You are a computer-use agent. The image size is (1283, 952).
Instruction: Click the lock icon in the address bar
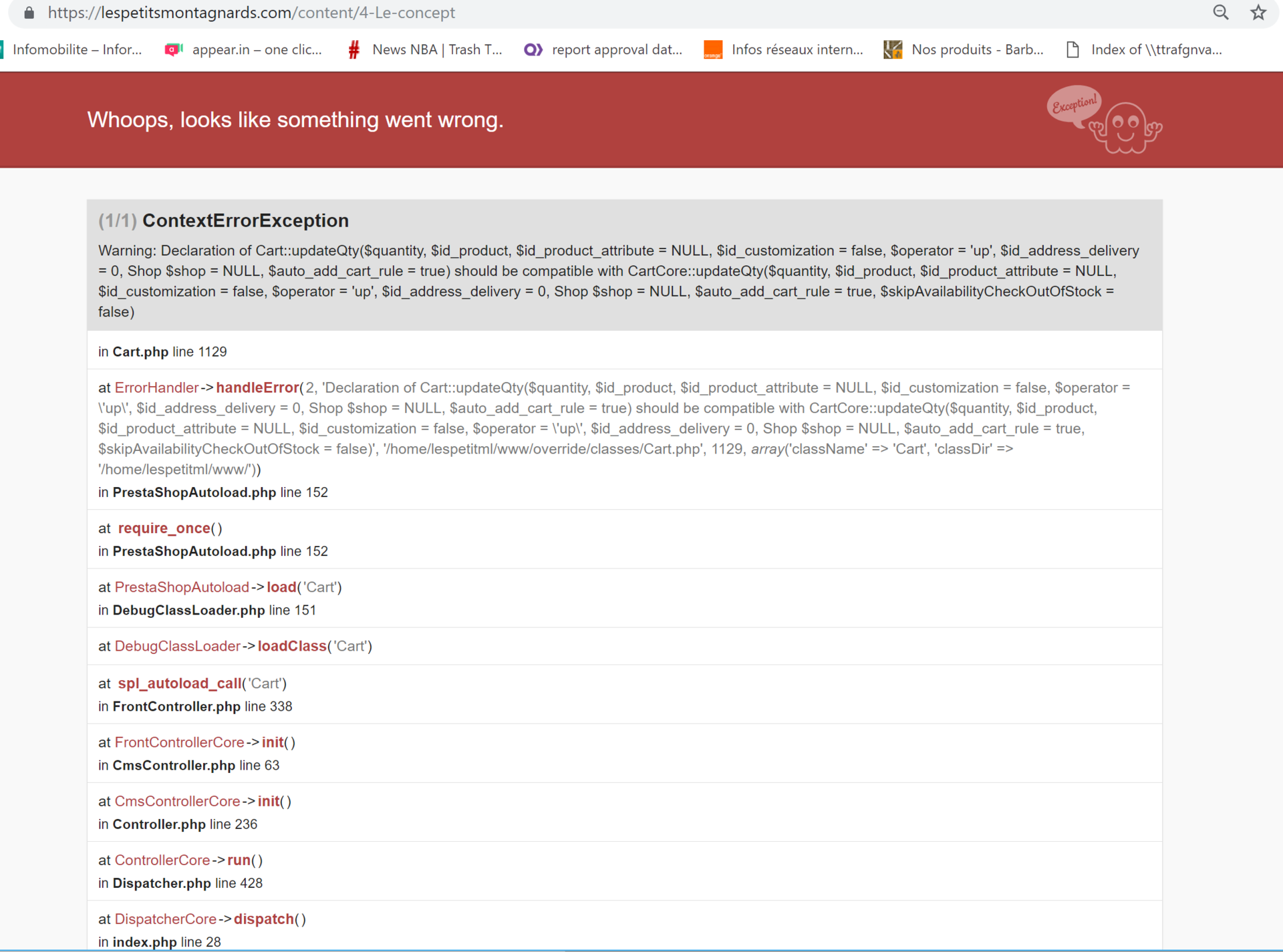pyautogui.click(x=29, y=13)
